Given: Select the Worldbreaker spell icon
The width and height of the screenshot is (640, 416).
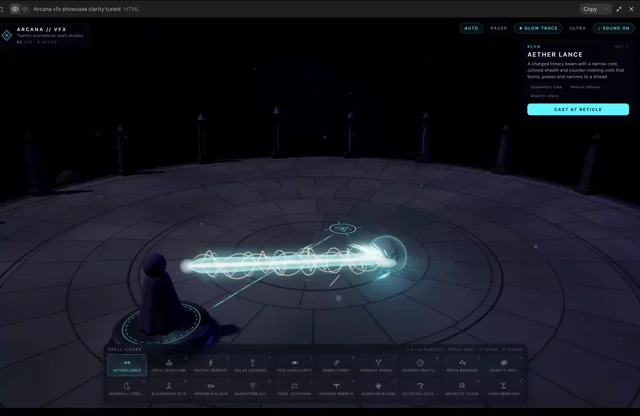Looking at the screenshot, I should [x=504, y=388].
